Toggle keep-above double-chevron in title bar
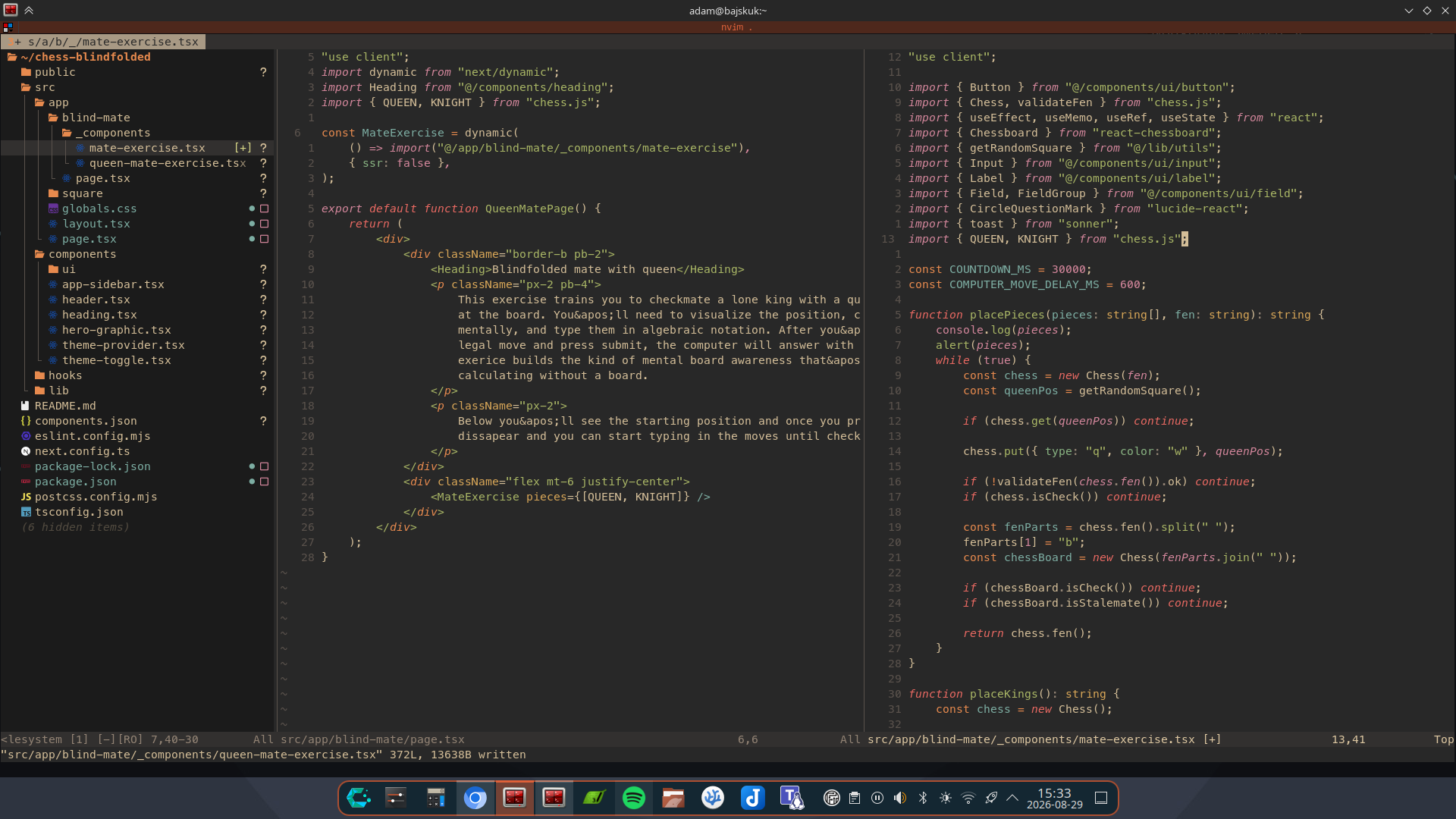This screenshot has height=819, width=1456. 29,11
